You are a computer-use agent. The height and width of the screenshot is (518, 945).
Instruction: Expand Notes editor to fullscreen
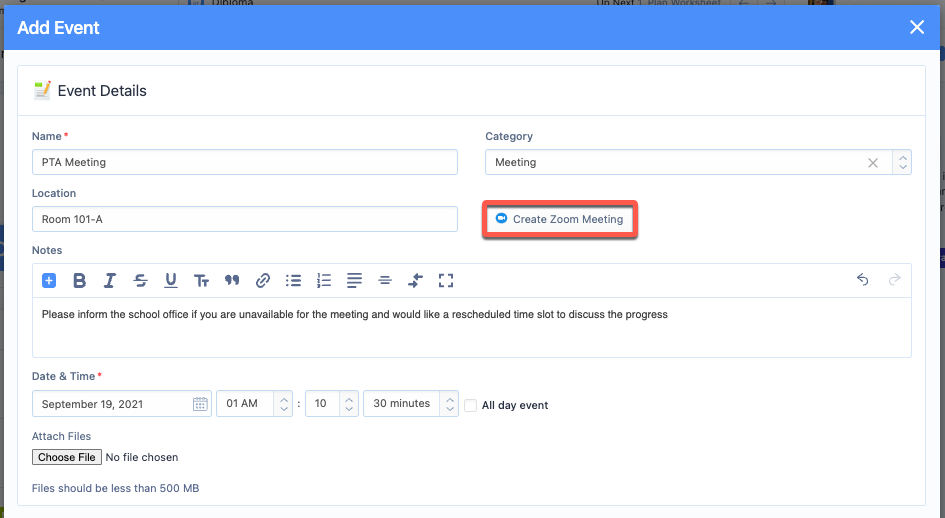(x=446, y=281)
